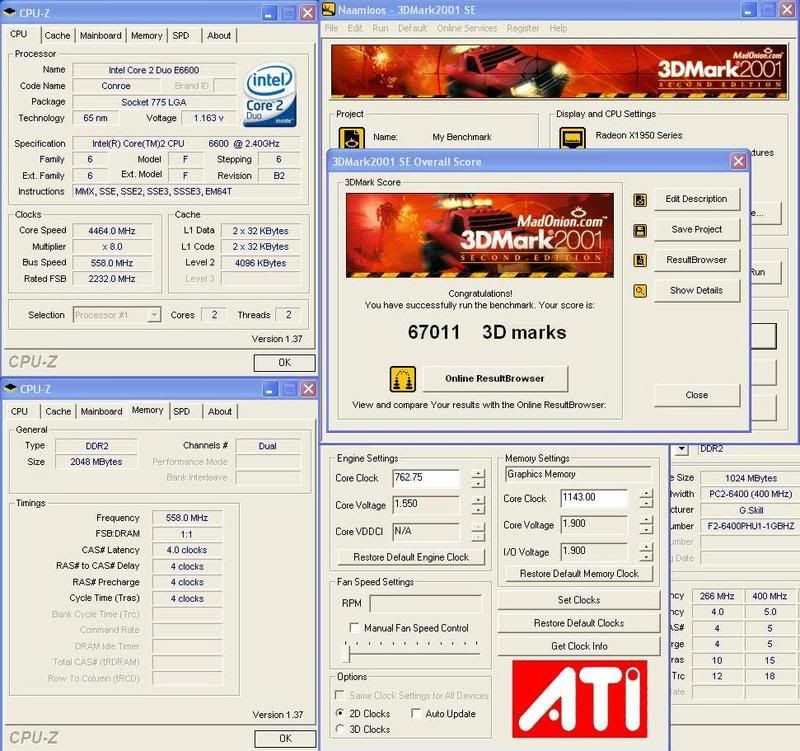Viewport: 800px width, 751px height.
Task: Open the Processor #1 selection dropdown
Action: pyautogui.click(x=154, y=315)
